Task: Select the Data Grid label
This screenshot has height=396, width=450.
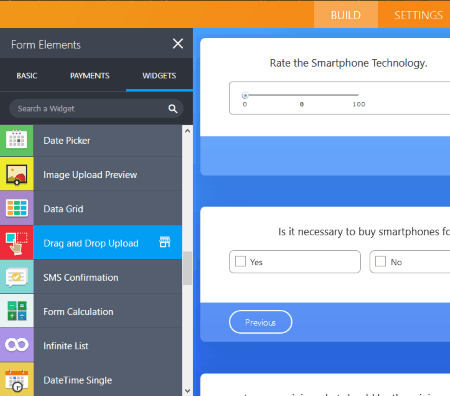Action: tap(63, 209)
